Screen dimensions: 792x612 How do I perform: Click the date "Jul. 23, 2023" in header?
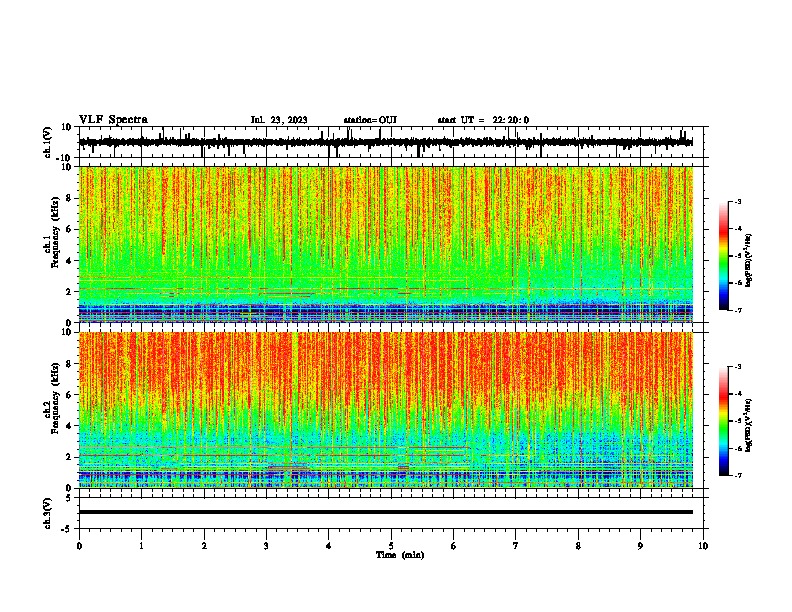pyautogui.click(x=279, y=120)
